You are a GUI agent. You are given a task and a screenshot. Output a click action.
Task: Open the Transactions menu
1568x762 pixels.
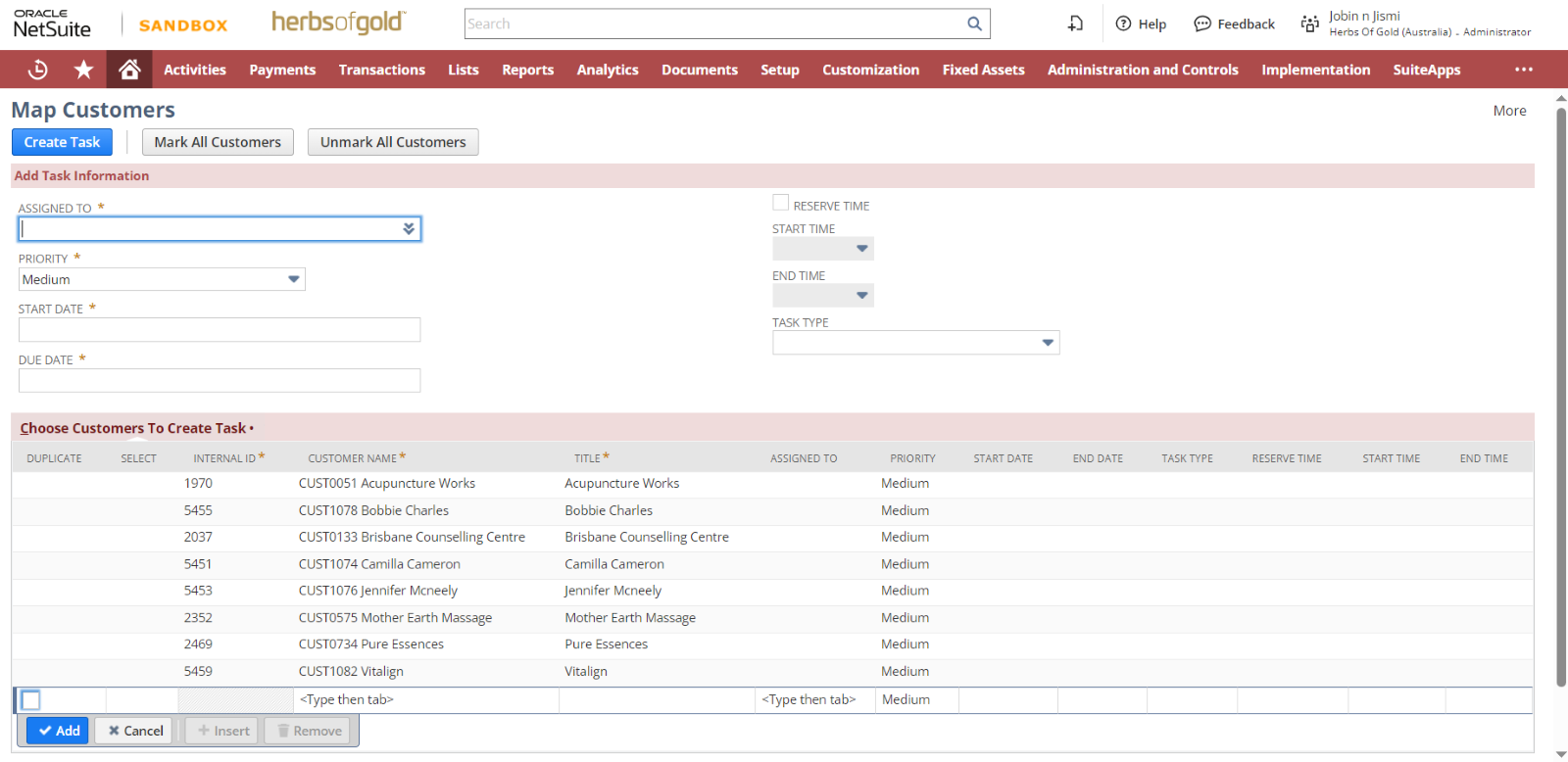pos(381,70)
